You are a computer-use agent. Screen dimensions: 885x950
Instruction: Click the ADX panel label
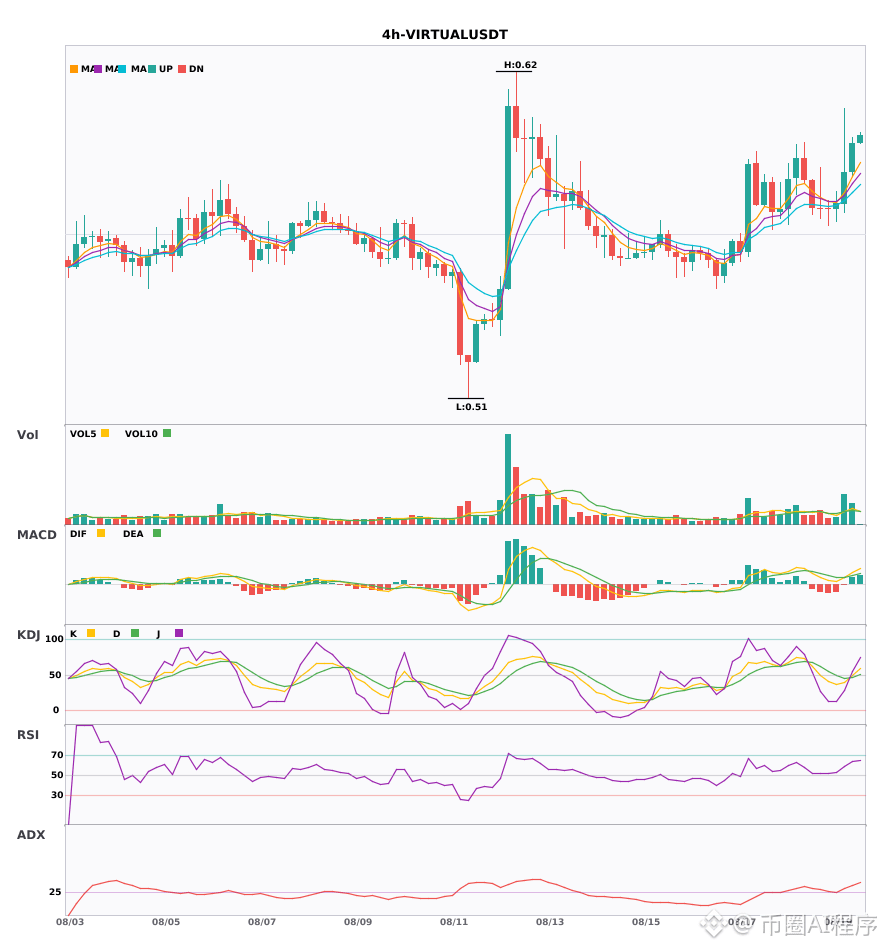tap(31, 835)
